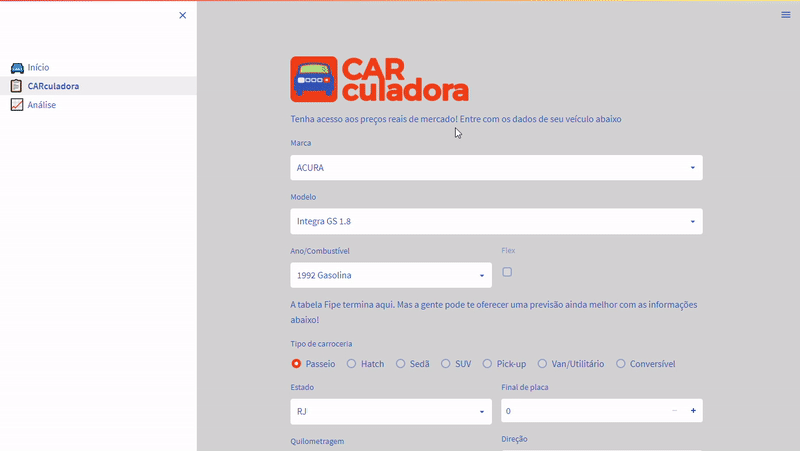This screenshot has width=800, height=451.
Task: Open the Marca dropdown showing ACURA
Action: click(496, 167)
